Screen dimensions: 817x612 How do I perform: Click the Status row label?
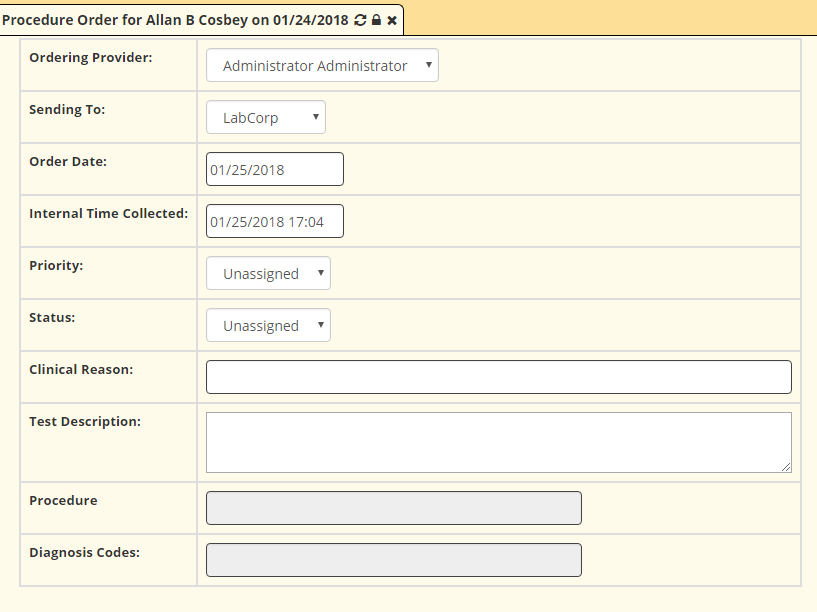click(x=49, y=317)
